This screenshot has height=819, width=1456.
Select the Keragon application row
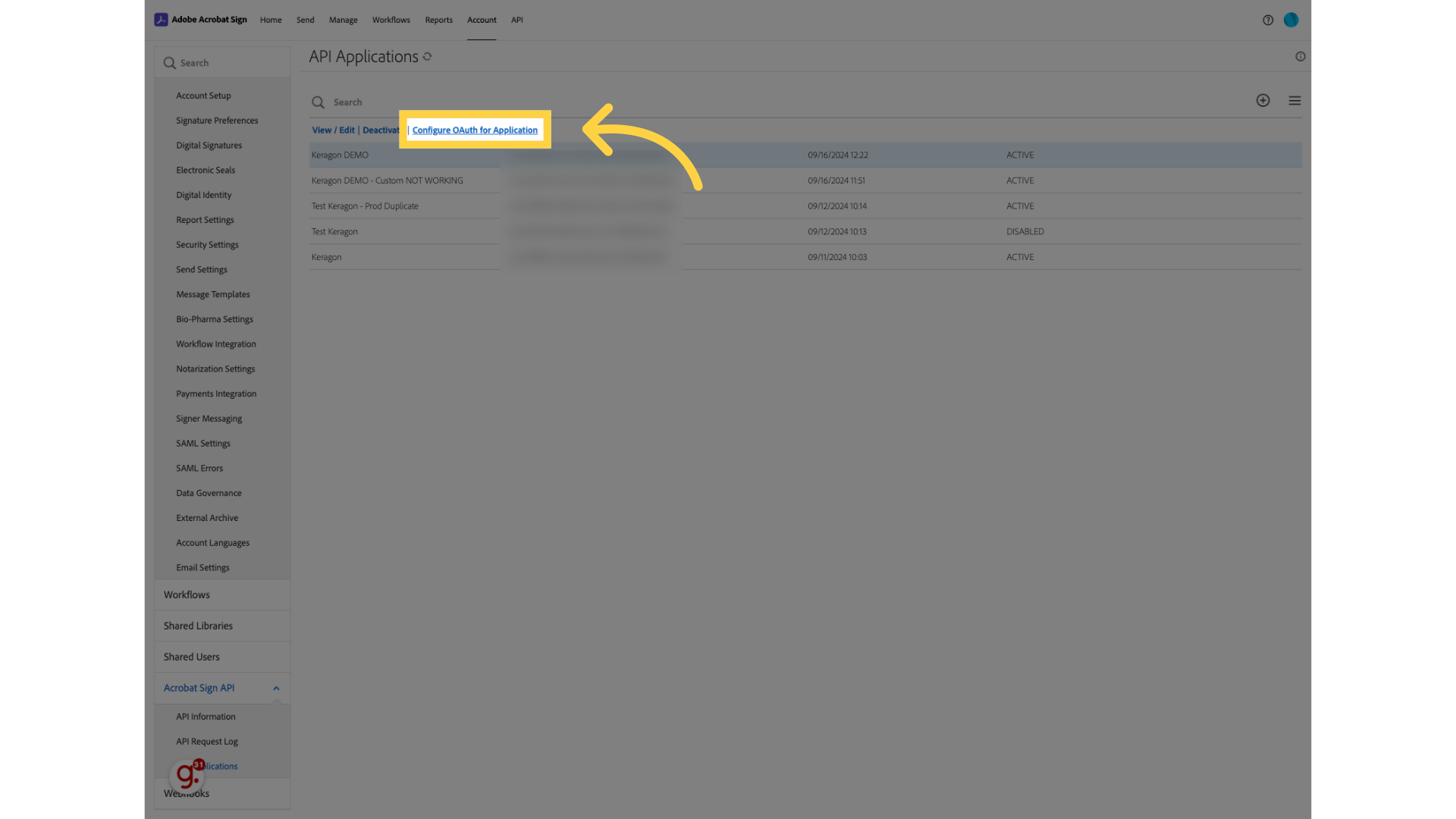coord(805,257)
